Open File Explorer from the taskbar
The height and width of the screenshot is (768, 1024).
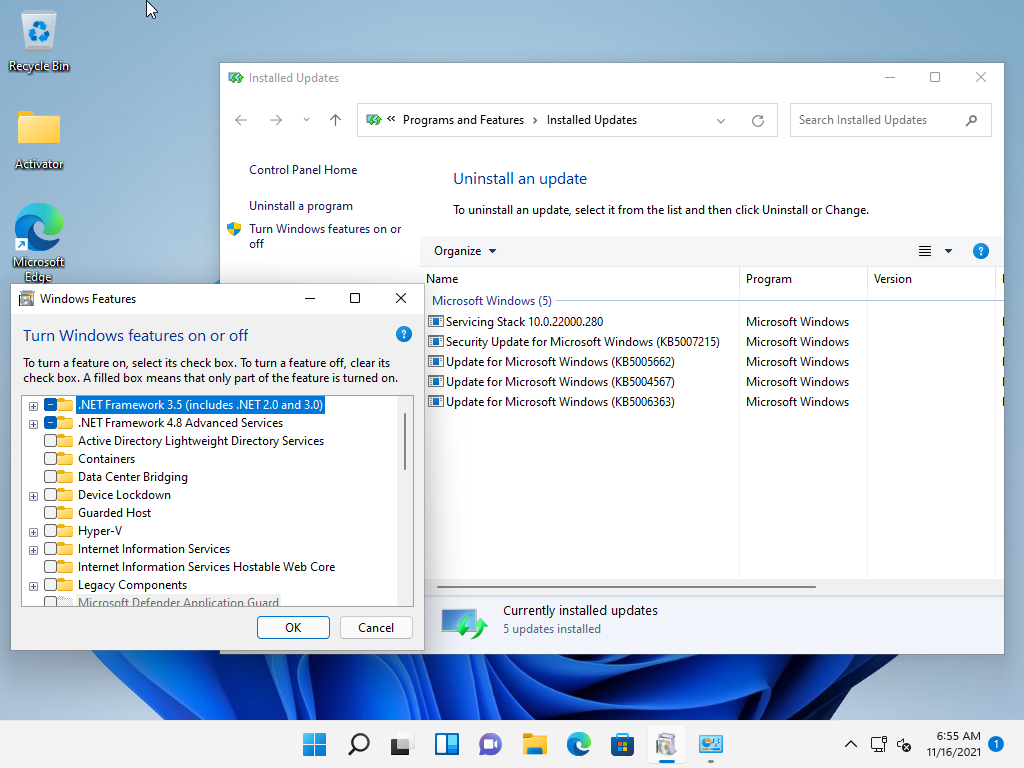click(534, 744)
